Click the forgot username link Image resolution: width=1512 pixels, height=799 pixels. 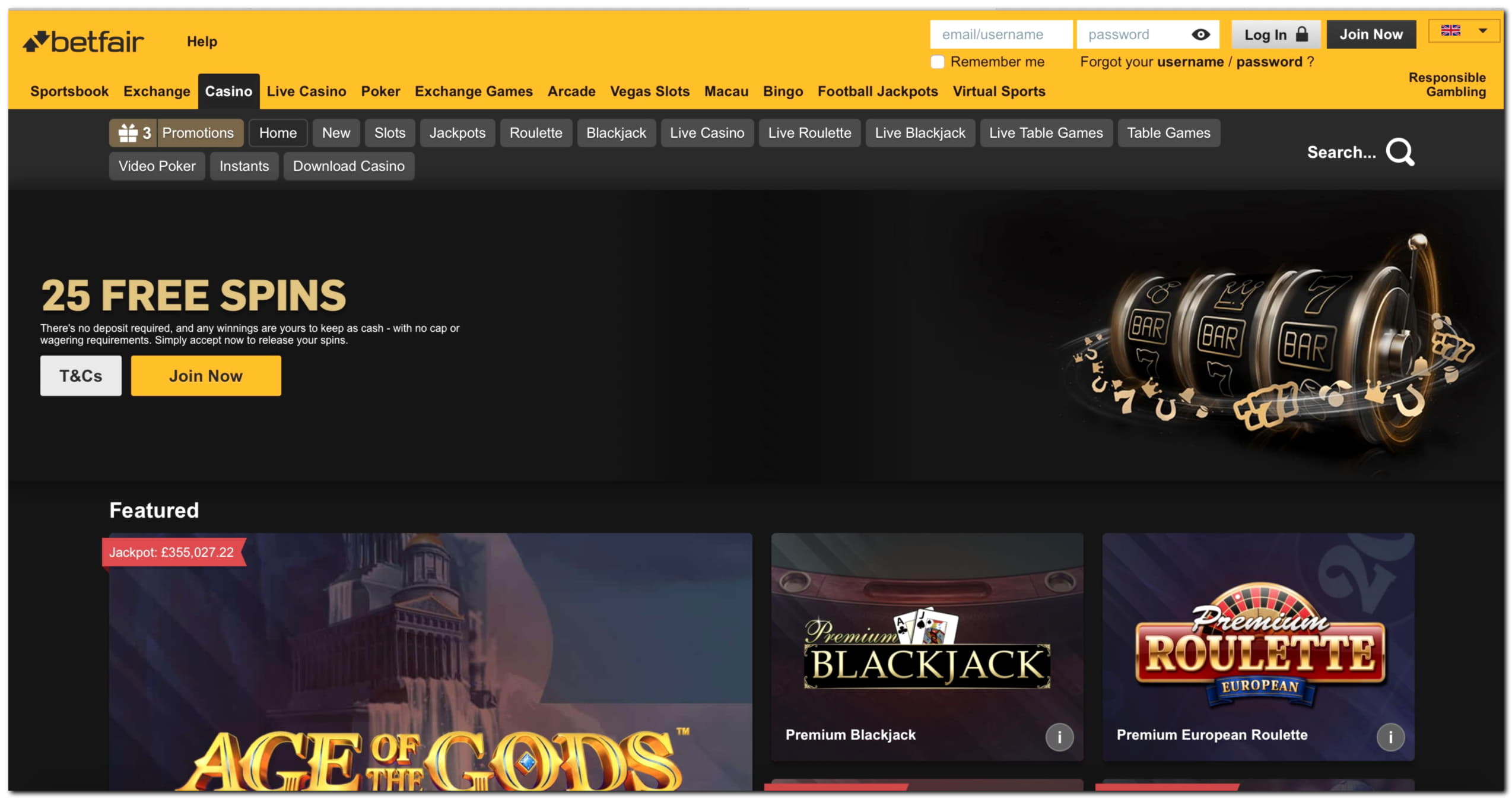click(1190, 62)
